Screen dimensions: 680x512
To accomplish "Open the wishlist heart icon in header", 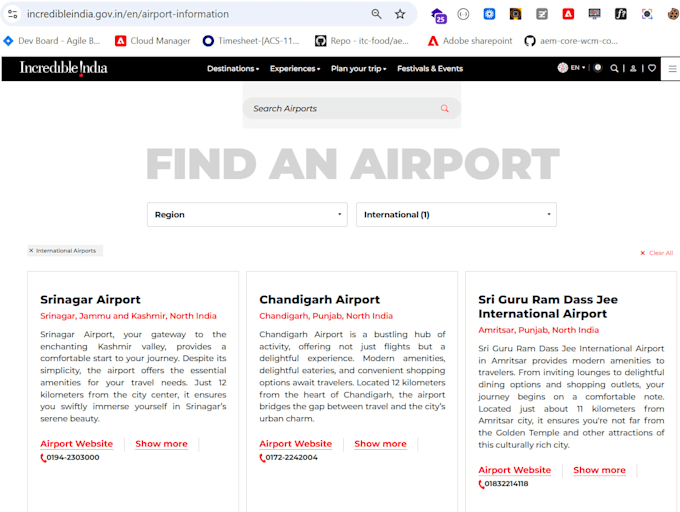I will tap(652, 68).
